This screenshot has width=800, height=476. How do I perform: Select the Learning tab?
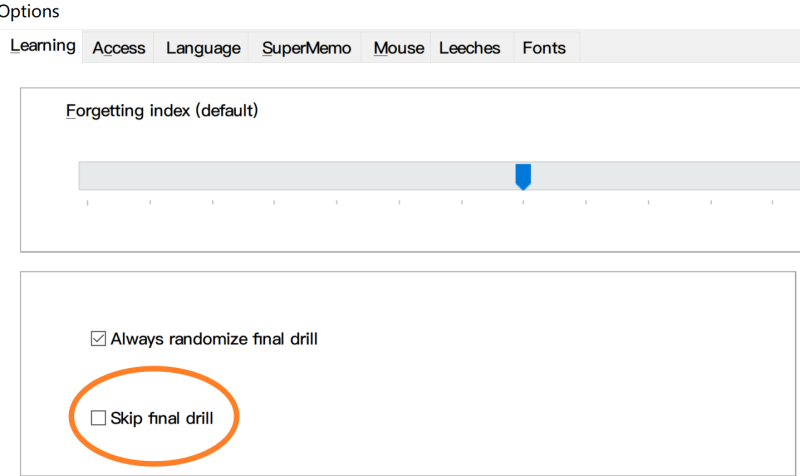point(43,46)
